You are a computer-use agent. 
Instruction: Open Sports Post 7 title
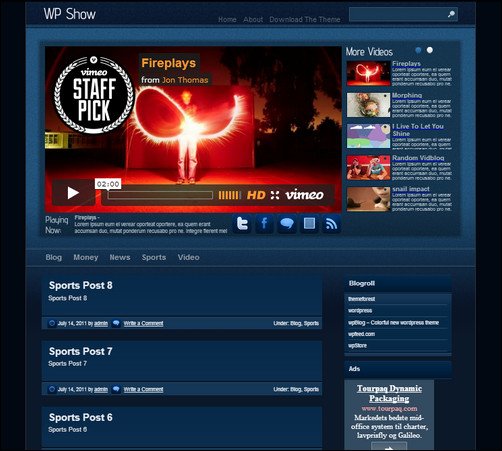(x=80, y=351)
